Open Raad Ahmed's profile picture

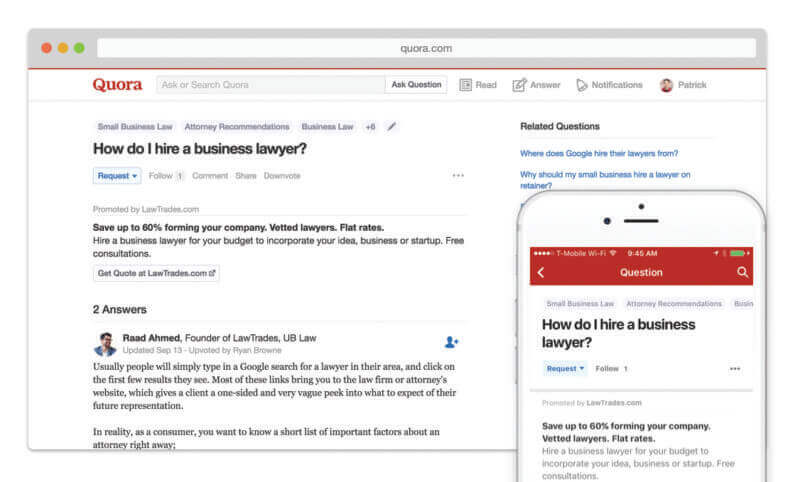pos(105,344)
